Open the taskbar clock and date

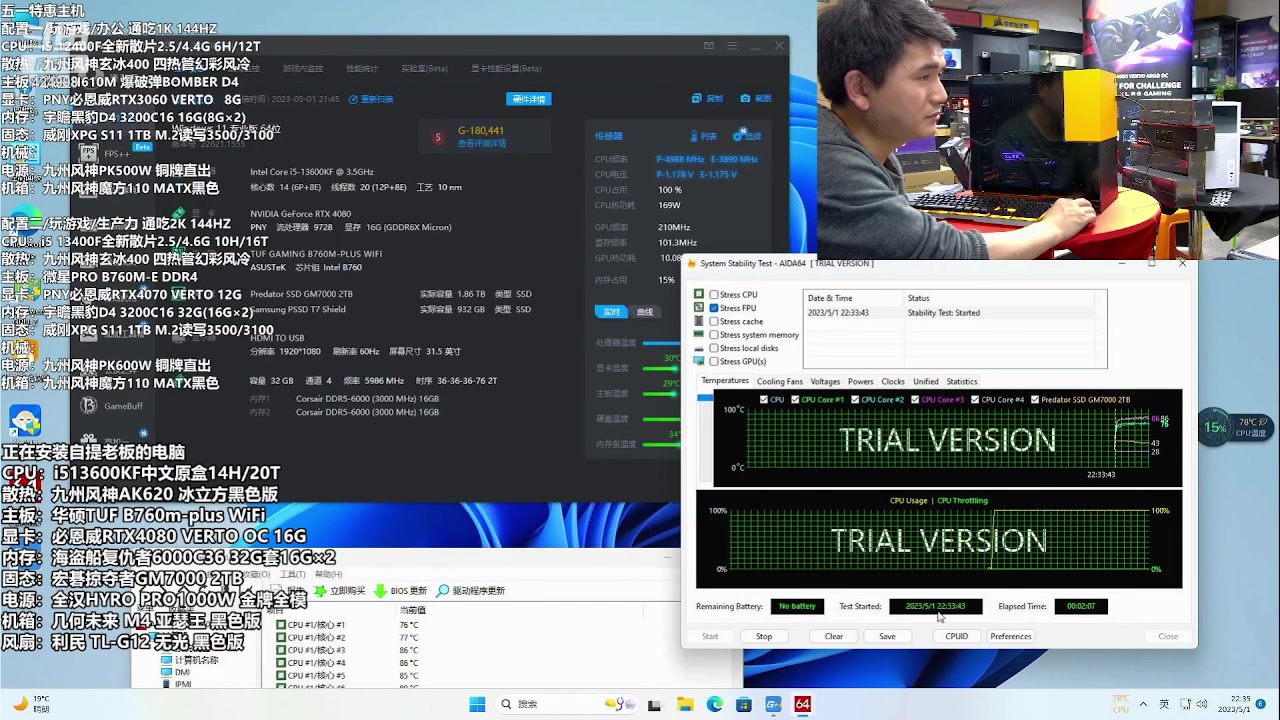pos(1232,704)
